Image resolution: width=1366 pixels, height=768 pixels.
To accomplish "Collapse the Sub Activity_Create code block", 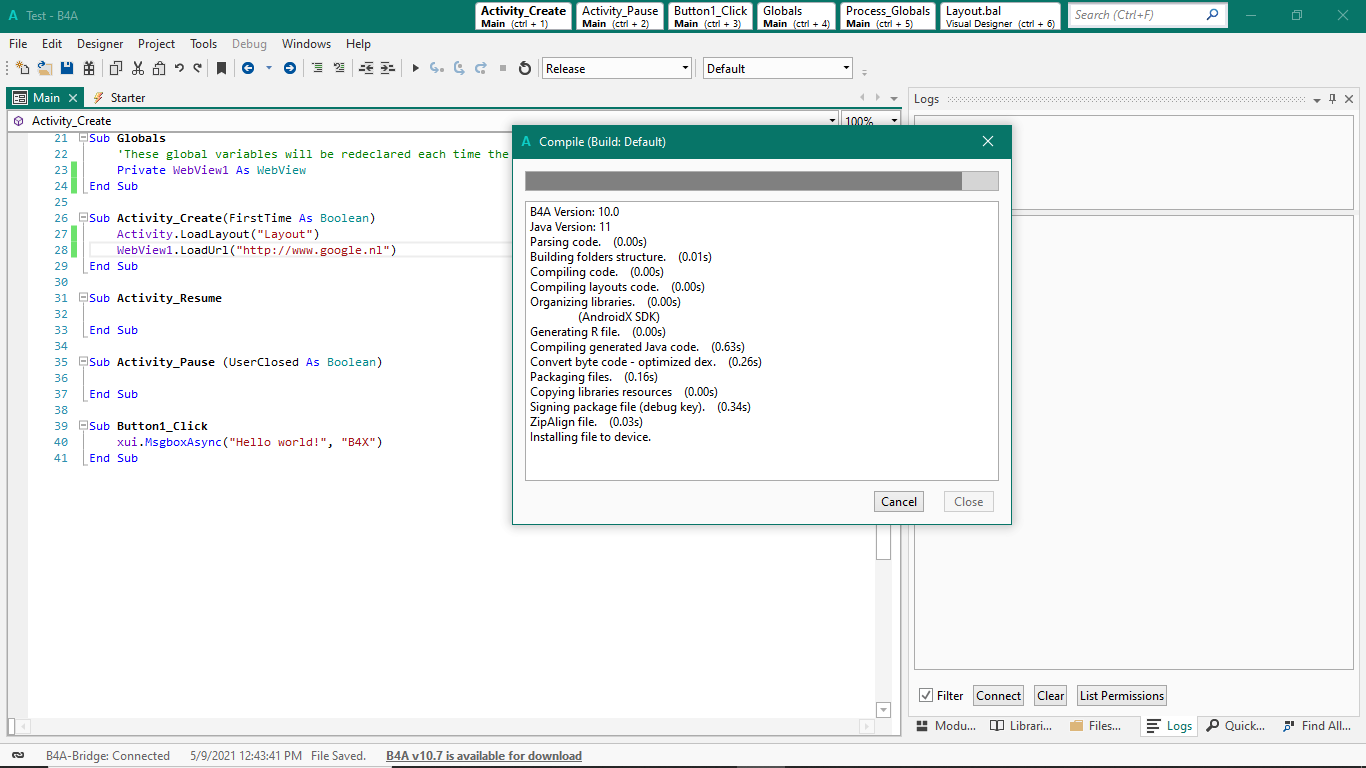I will (x=82, y=218).
